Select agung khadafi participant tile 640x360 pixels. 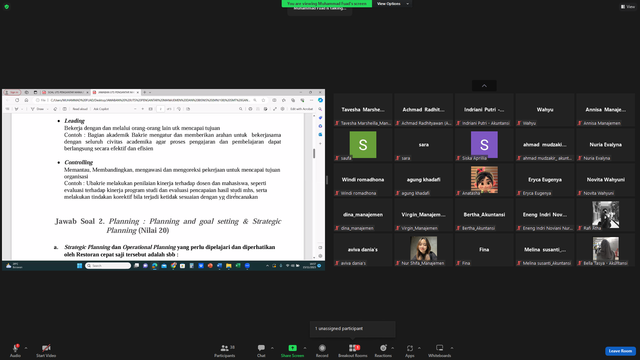423,180
